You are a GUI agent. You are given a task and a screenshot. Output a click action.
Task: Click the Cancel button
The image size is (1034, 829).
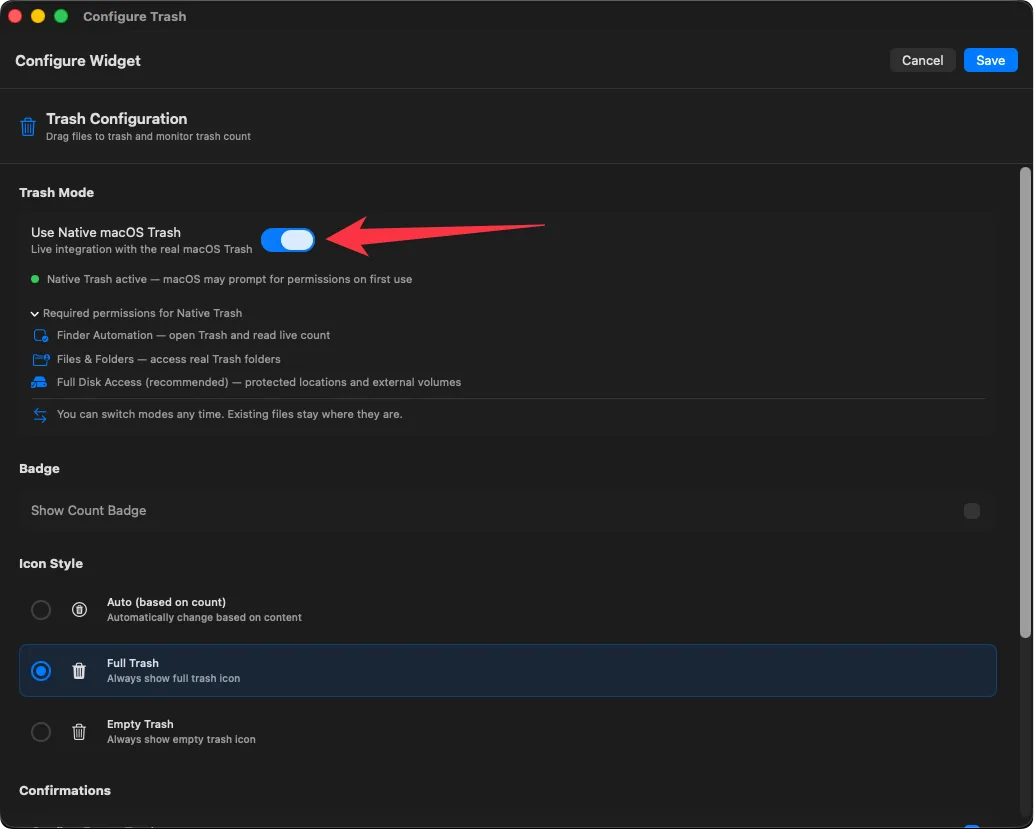(x=922, y=60)
